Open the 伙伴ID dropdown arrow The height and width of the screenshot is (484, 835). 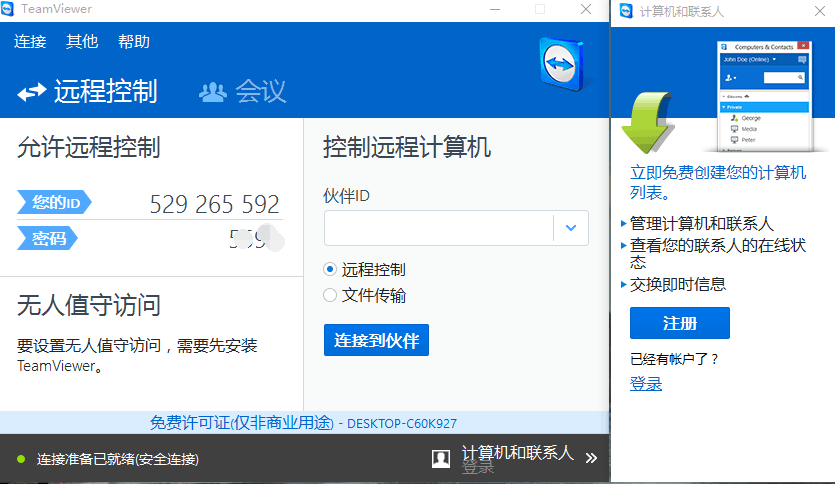tap(571, 228)
